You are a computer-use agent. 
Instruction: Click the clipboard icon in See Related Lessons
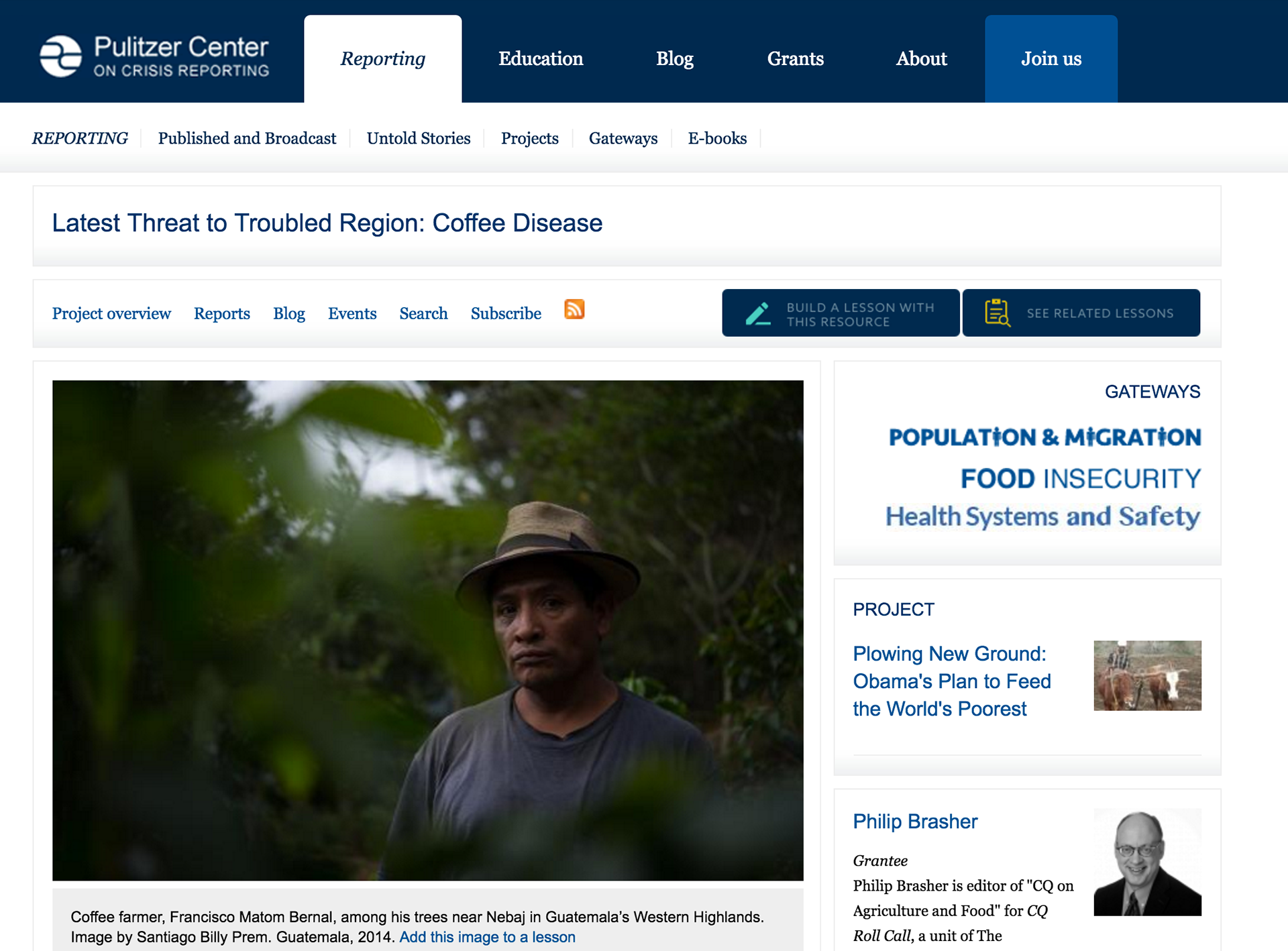998,313
